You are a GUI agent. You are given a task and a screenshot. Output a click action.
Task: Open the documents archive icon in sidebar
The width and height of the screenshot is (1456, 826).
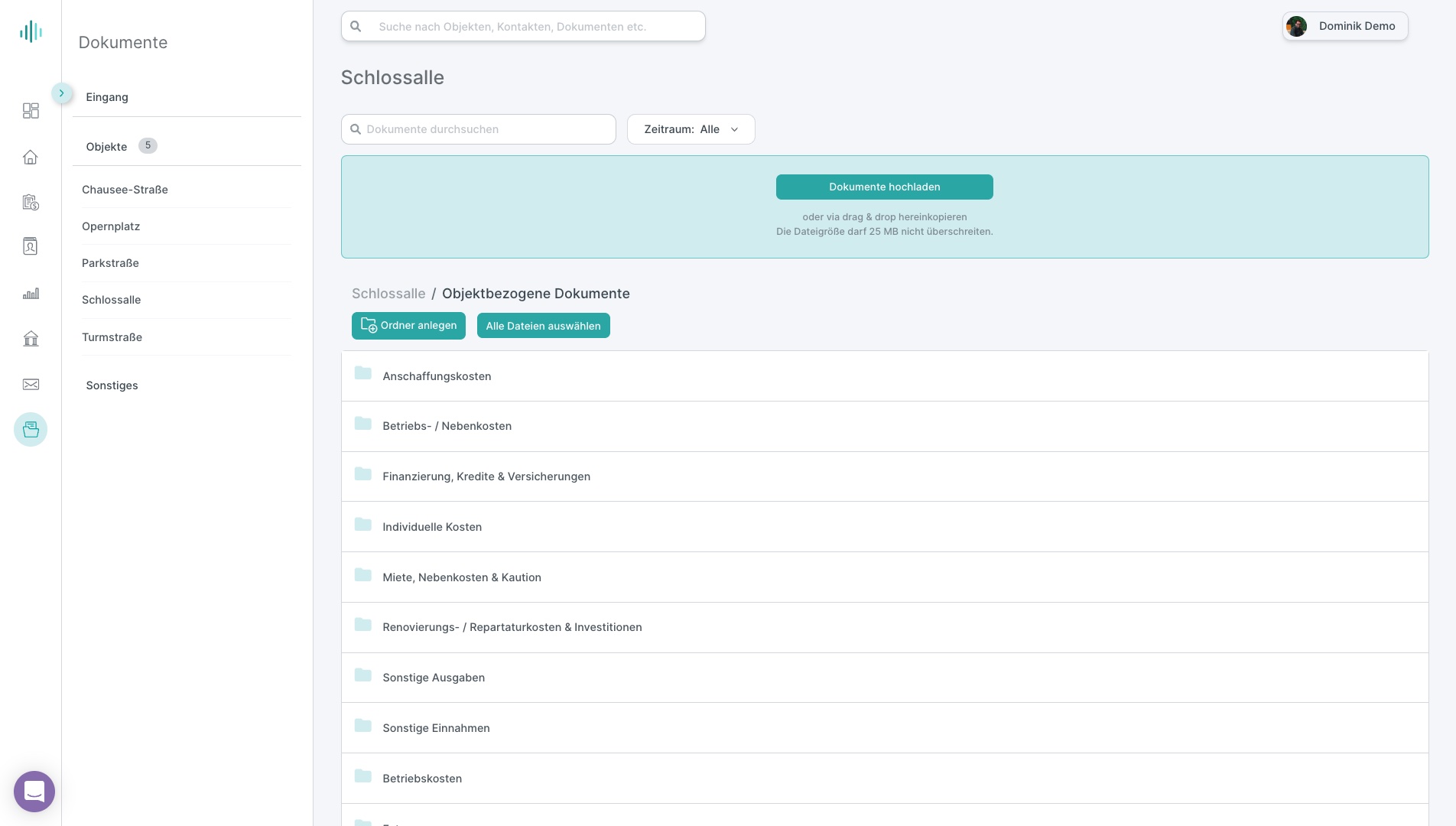click(31, 430)
